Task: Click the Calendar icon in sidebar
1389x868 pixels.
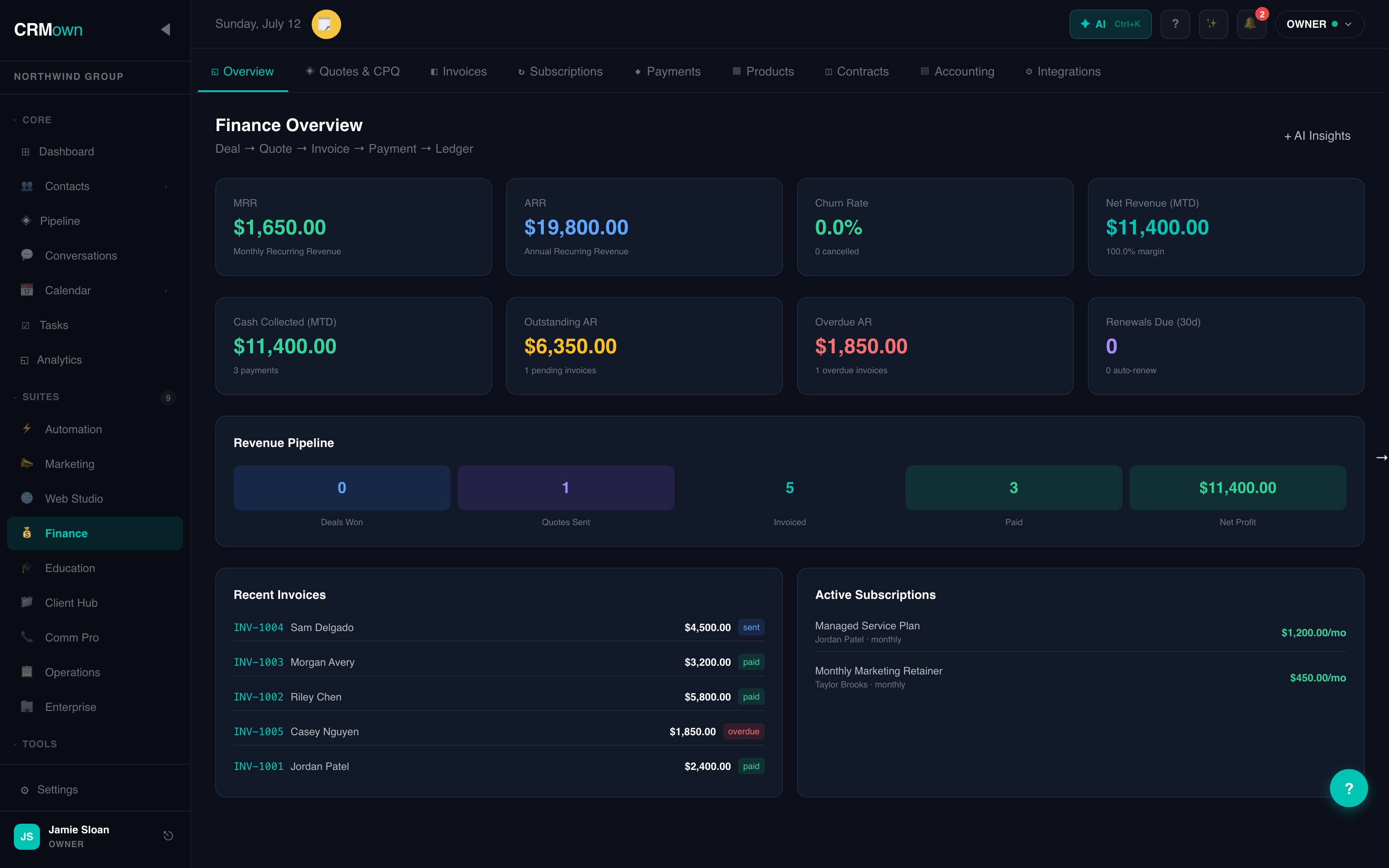Action: [27, 290]
